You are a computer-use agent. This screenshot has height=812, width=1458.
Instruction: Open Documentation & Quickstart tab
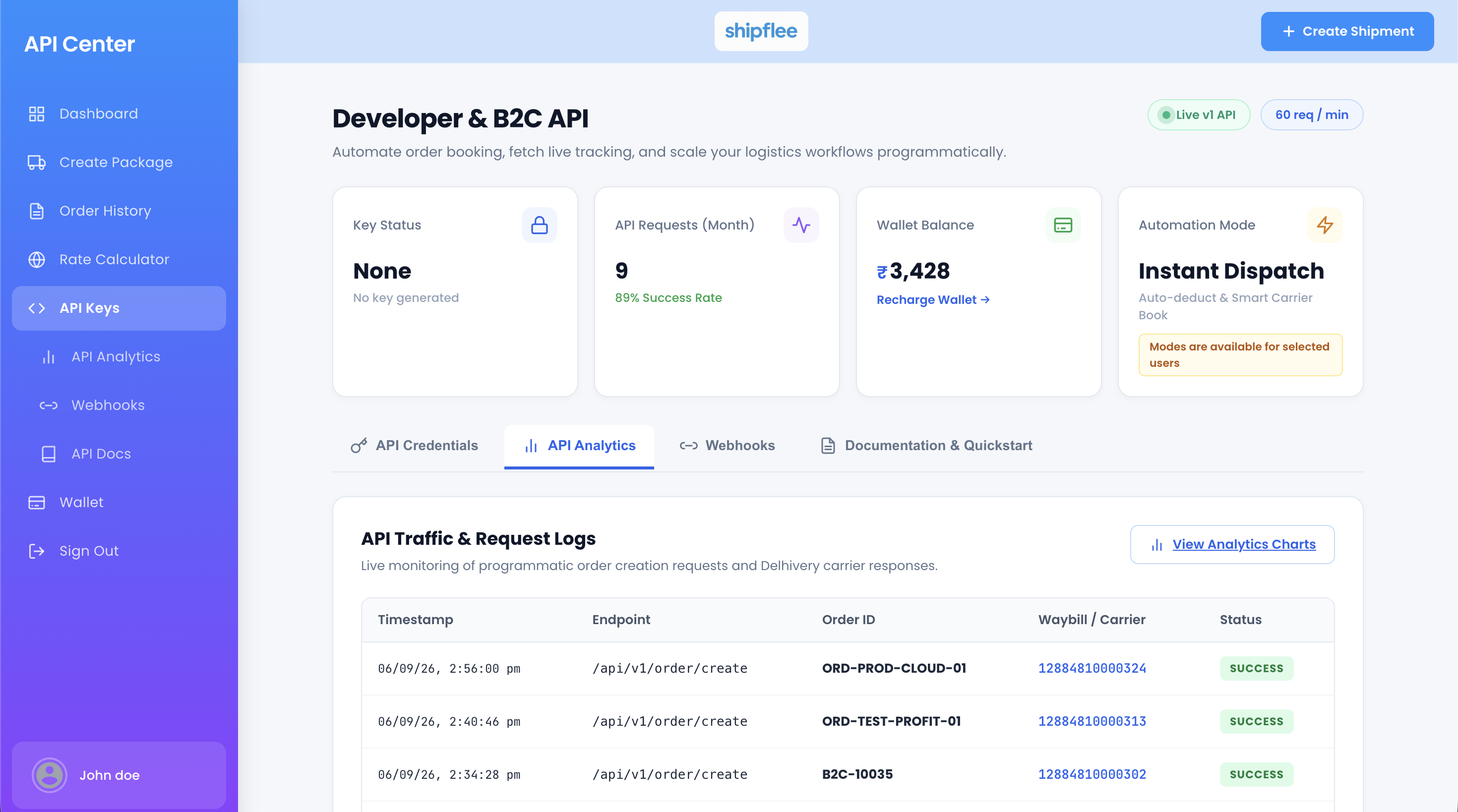tap(926, 446)
